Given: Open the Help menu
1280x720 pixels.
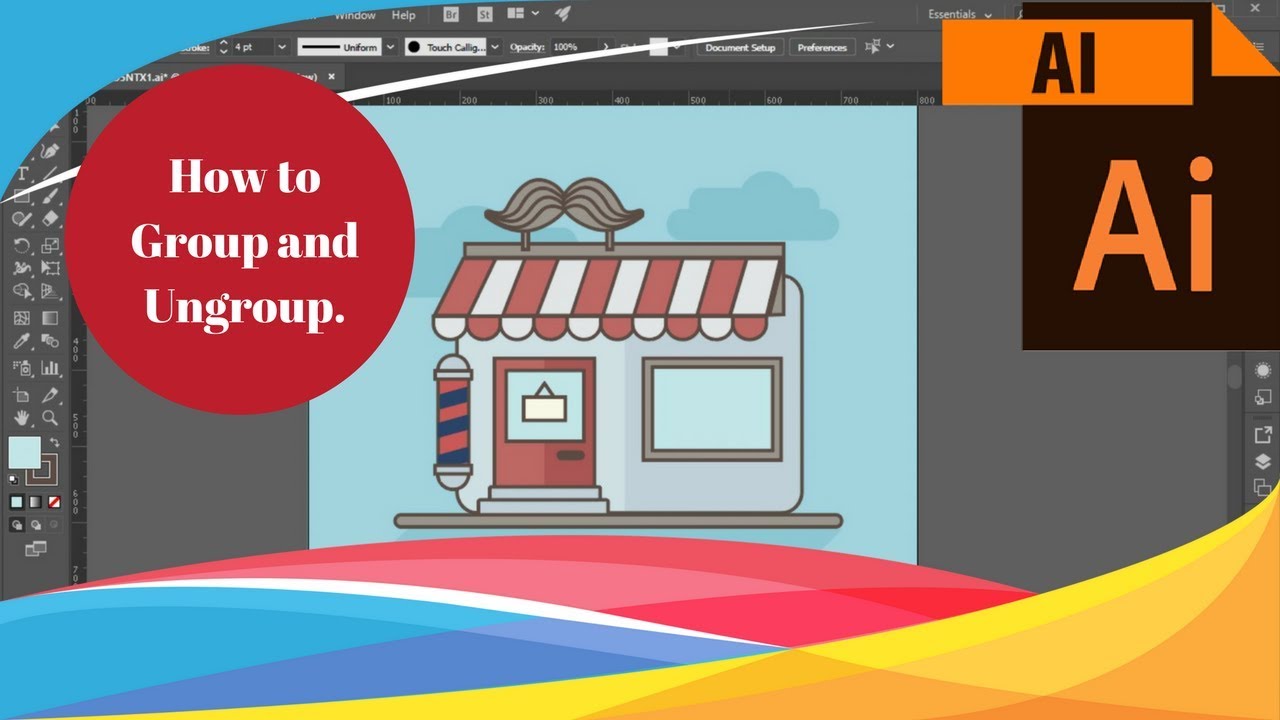Looking at the screenshot, I should click(403, 15).
